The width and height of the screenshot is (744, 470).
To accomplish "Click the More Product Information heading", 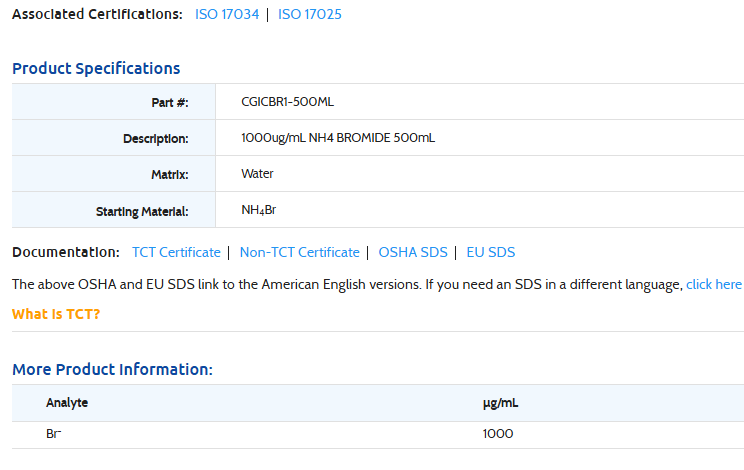I will click(112, 370).
